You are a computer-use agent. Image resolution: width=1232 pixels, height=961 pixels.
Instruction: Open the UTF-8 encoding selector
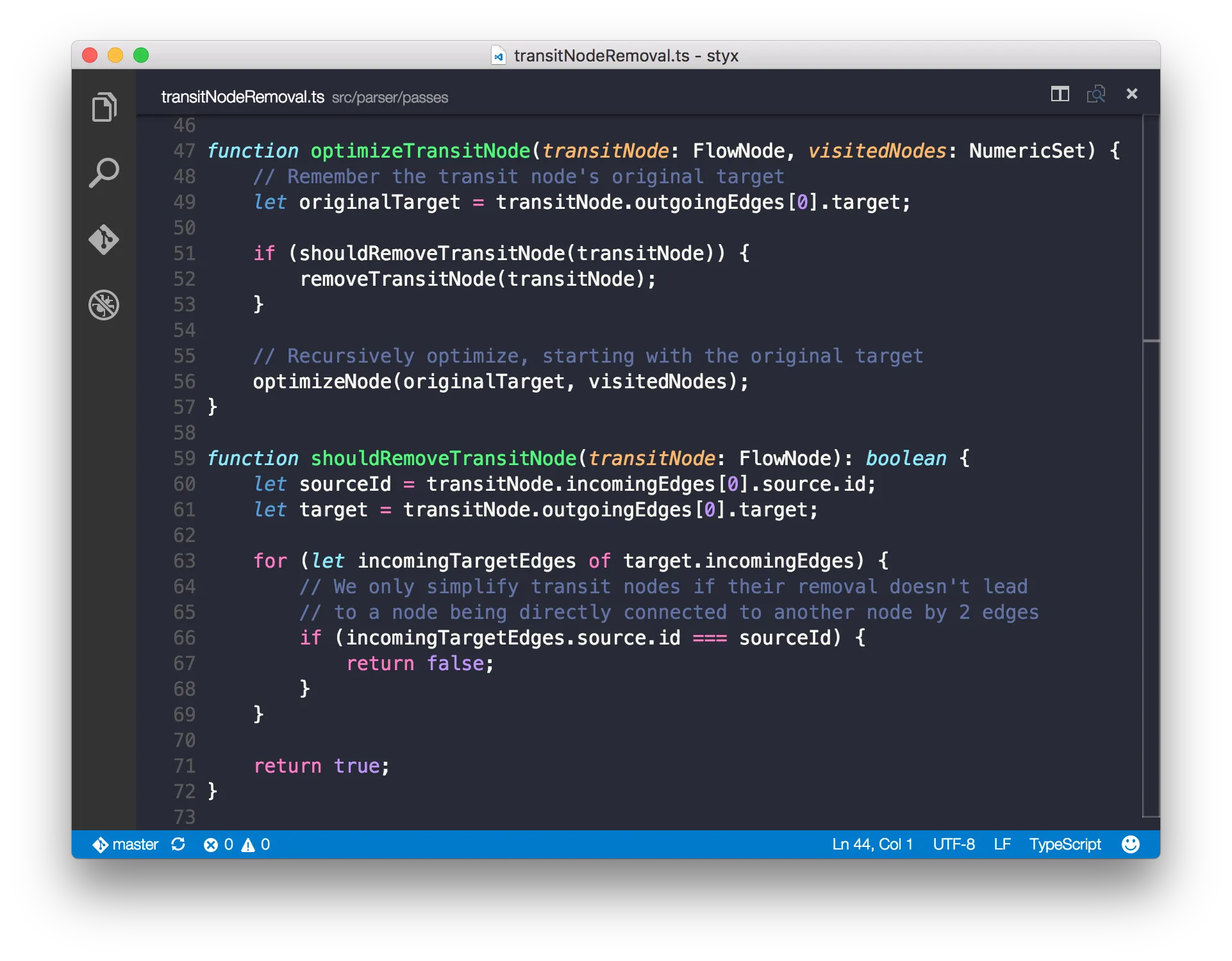coord(954,844)
